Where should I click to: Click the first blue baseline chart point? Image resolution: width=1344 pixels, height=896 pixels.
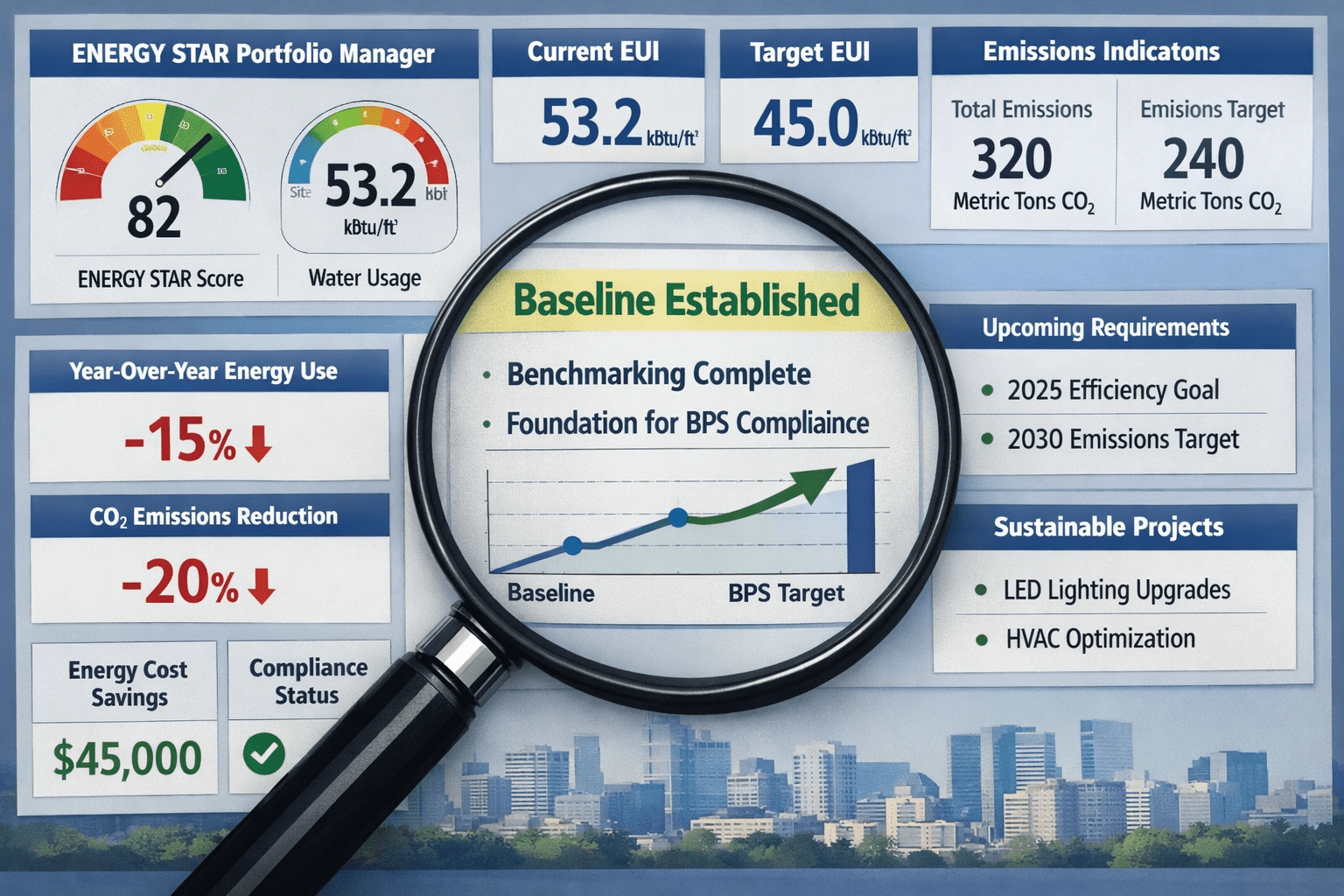coord(572,546)
